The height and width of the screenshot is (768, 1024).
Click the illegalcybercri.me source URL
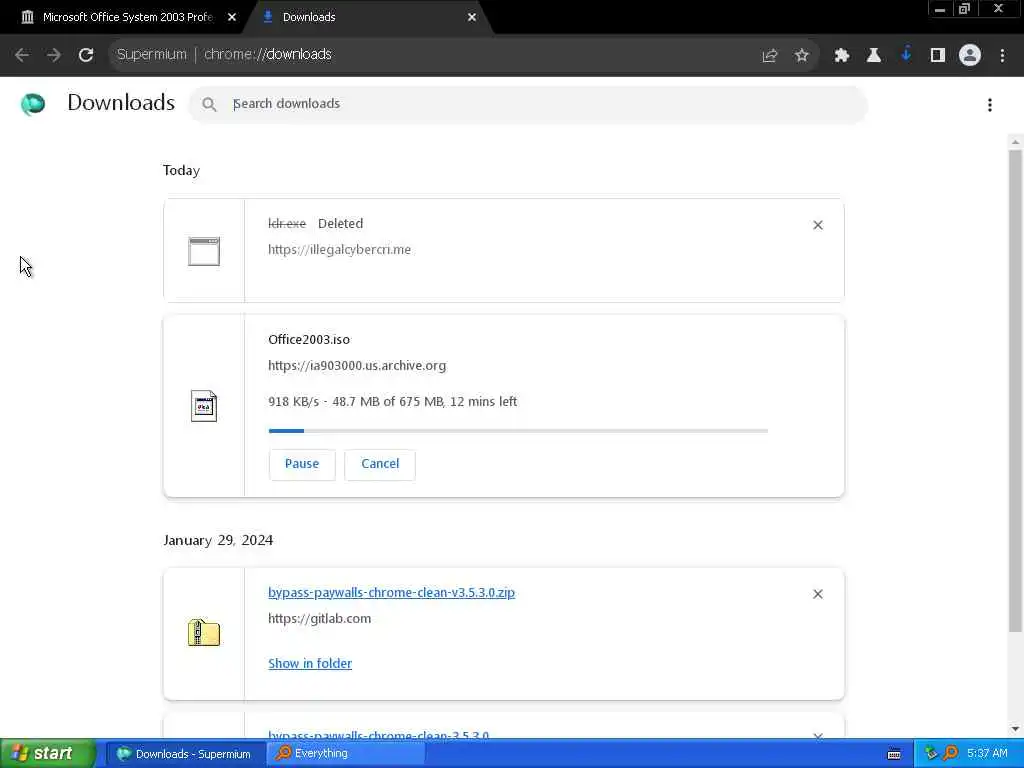(340, 249)
